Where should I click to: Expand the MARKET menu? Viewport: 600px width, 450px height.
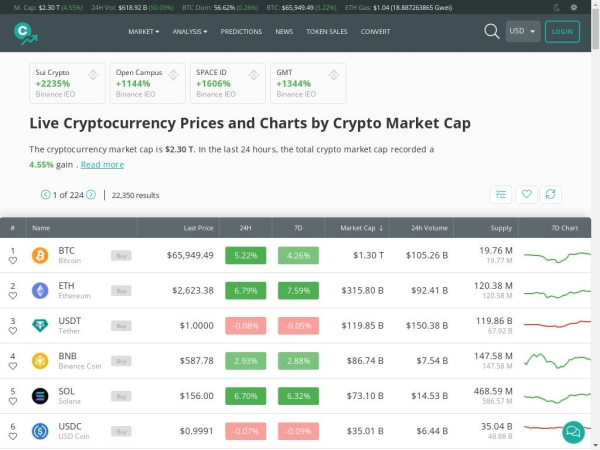pos(143,32)
